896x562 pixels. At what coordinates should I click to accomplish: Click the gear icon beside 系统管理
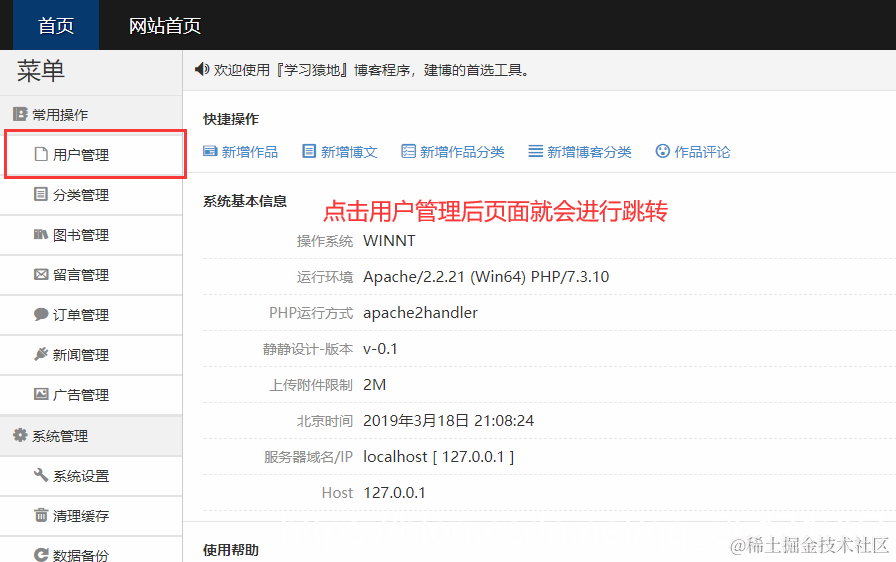click(20, 435)
